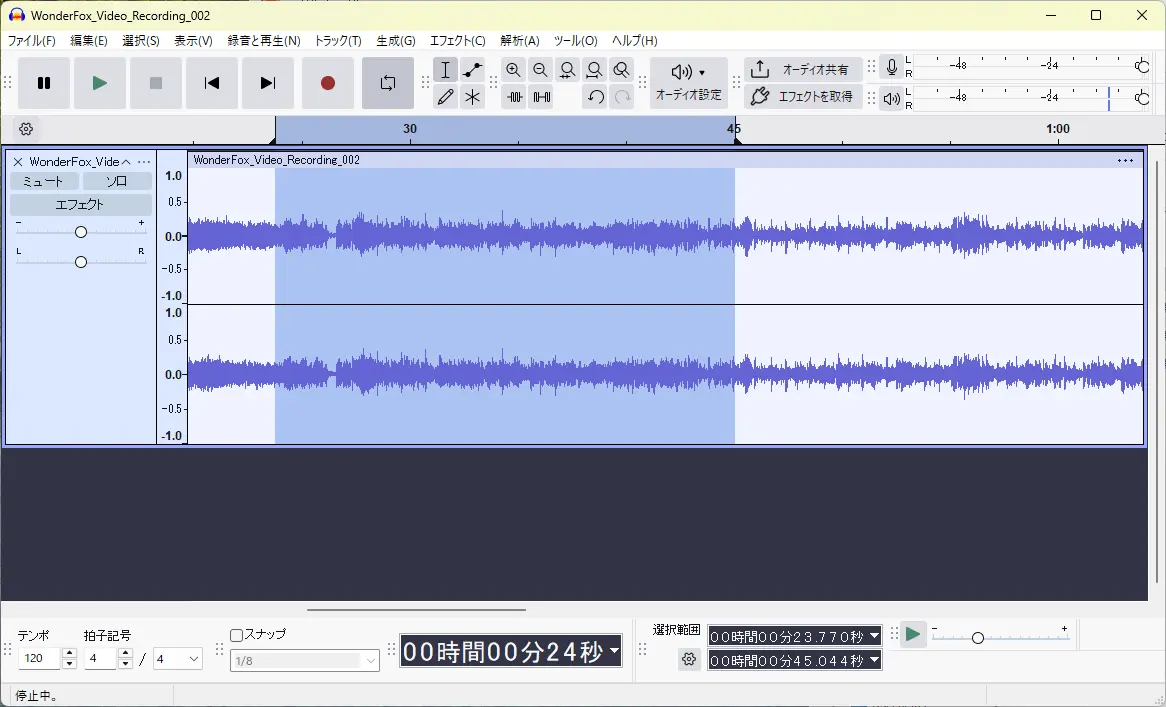1166x707 pixels.
Task: Click the オーディオ共有 button
Action: click(803, 70)
